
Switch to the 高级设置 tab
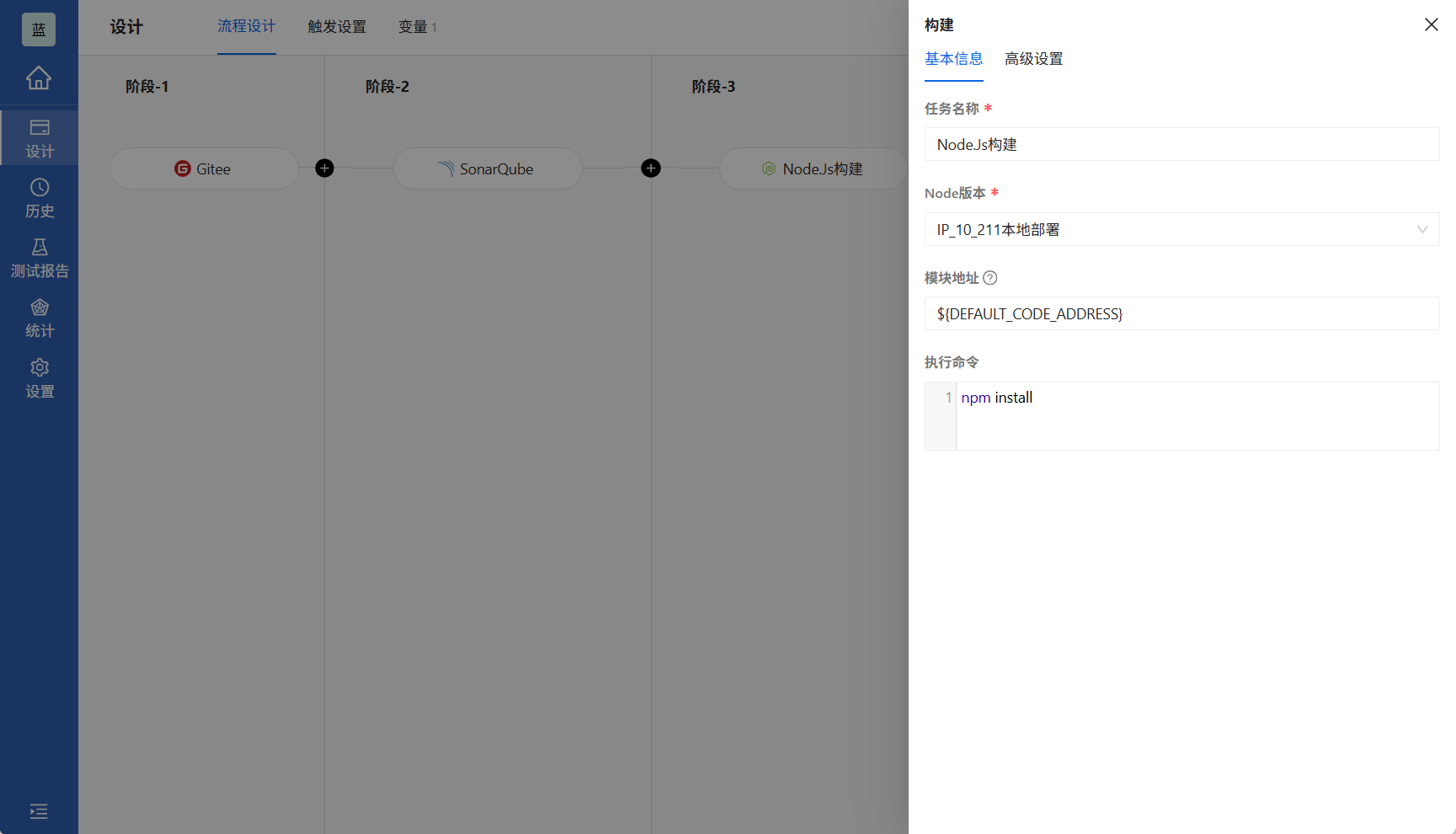1033,59
